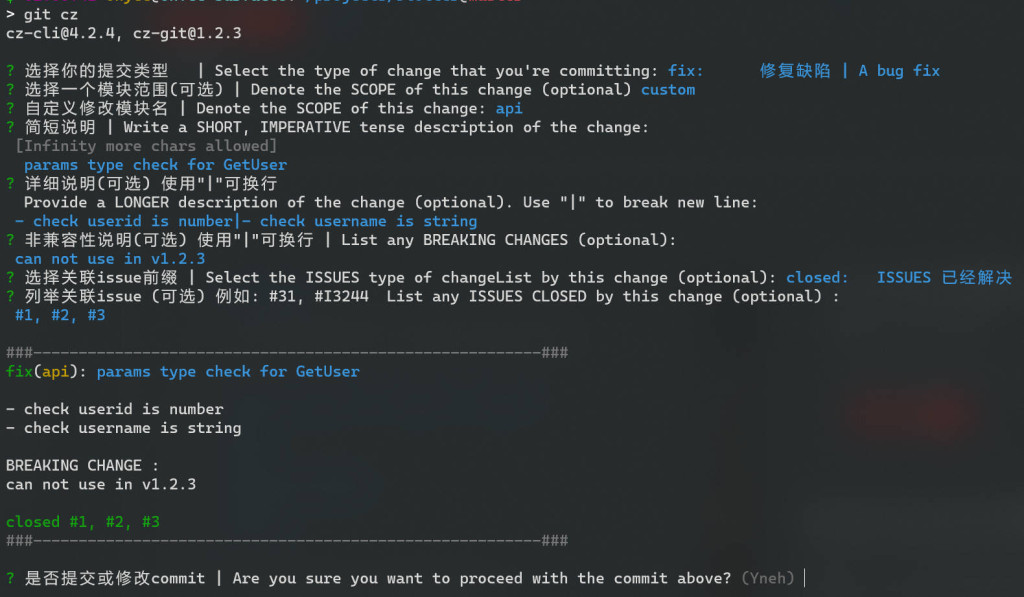Click the upper '###---###' separator line

(x=287, y=353)
